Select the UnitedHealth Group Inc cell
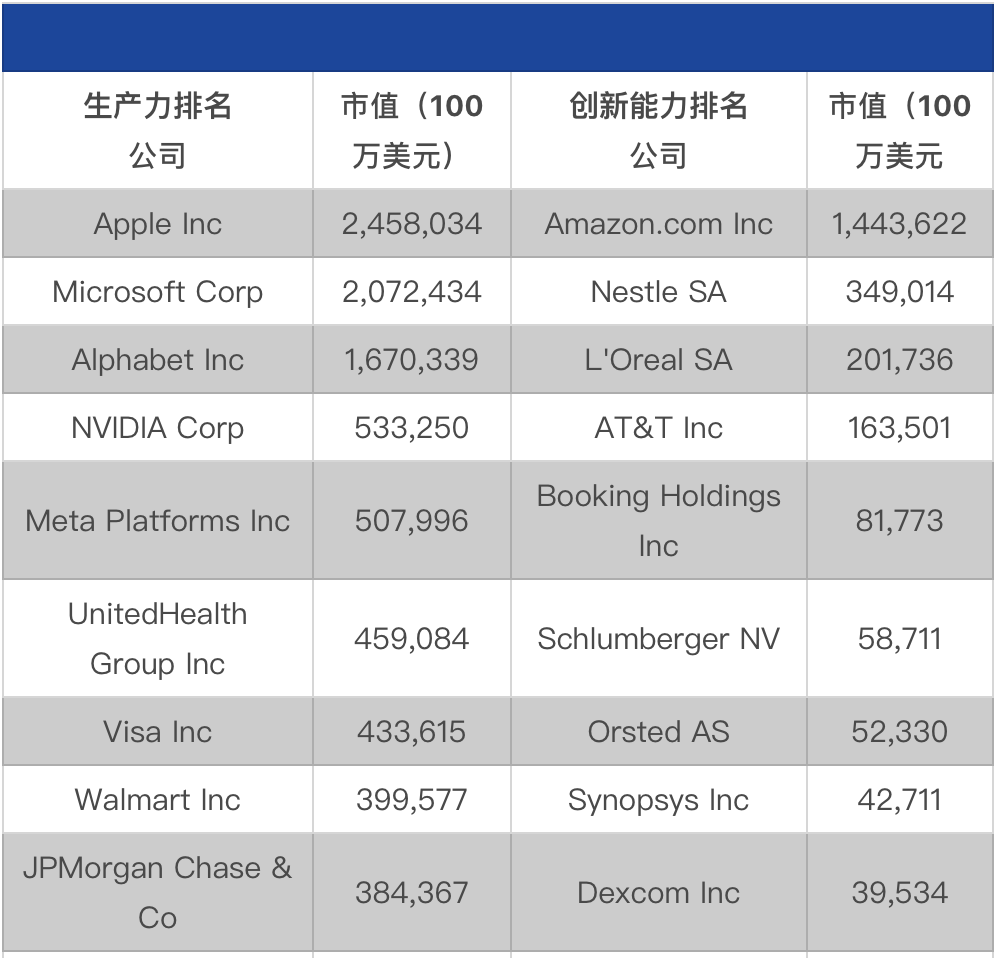Image resolution: width=996 pixels, height=958 pixels. [158, 639]
